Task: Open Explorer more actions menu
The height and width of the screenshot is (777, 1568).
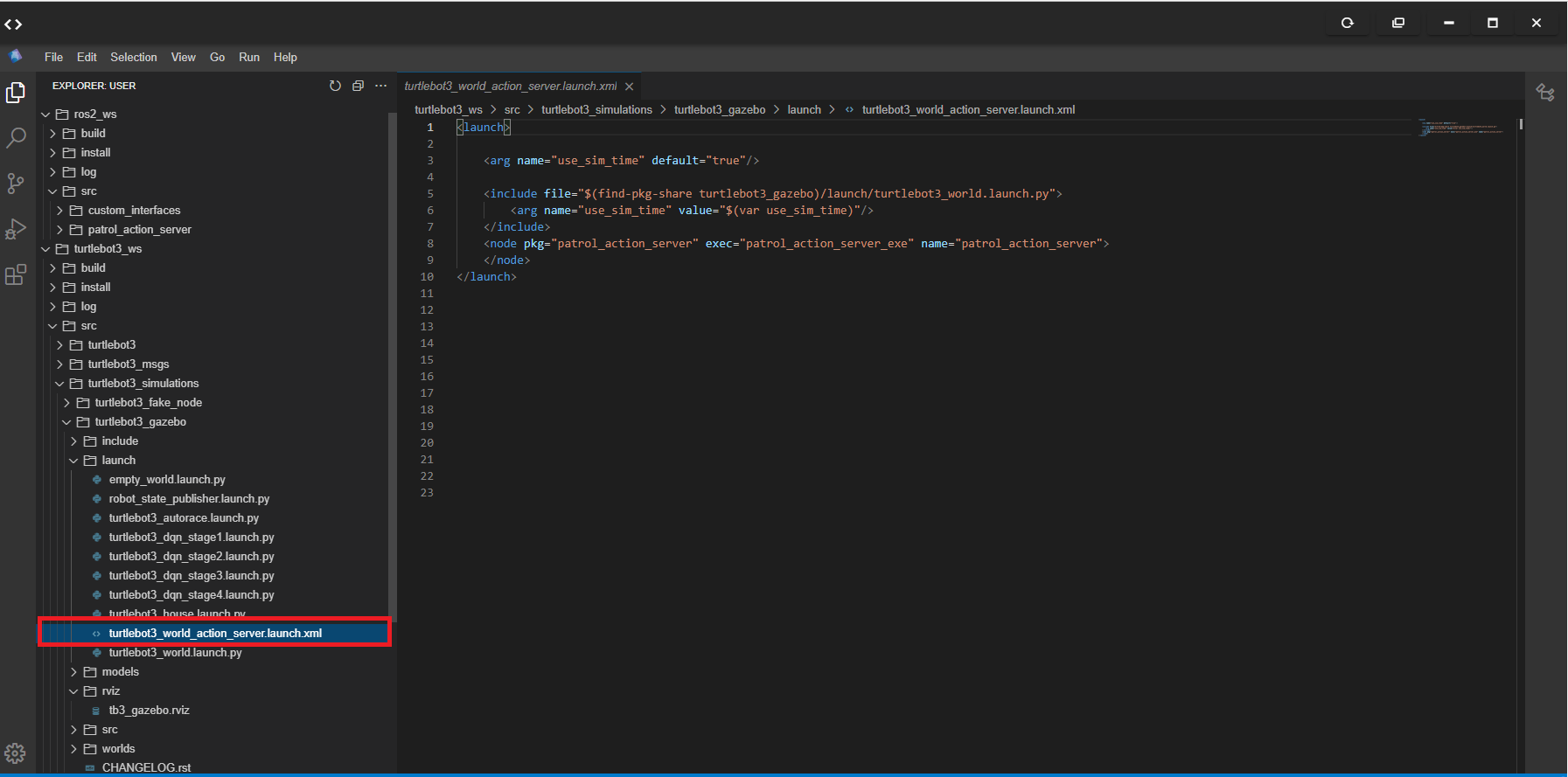Action: (380, 86)
